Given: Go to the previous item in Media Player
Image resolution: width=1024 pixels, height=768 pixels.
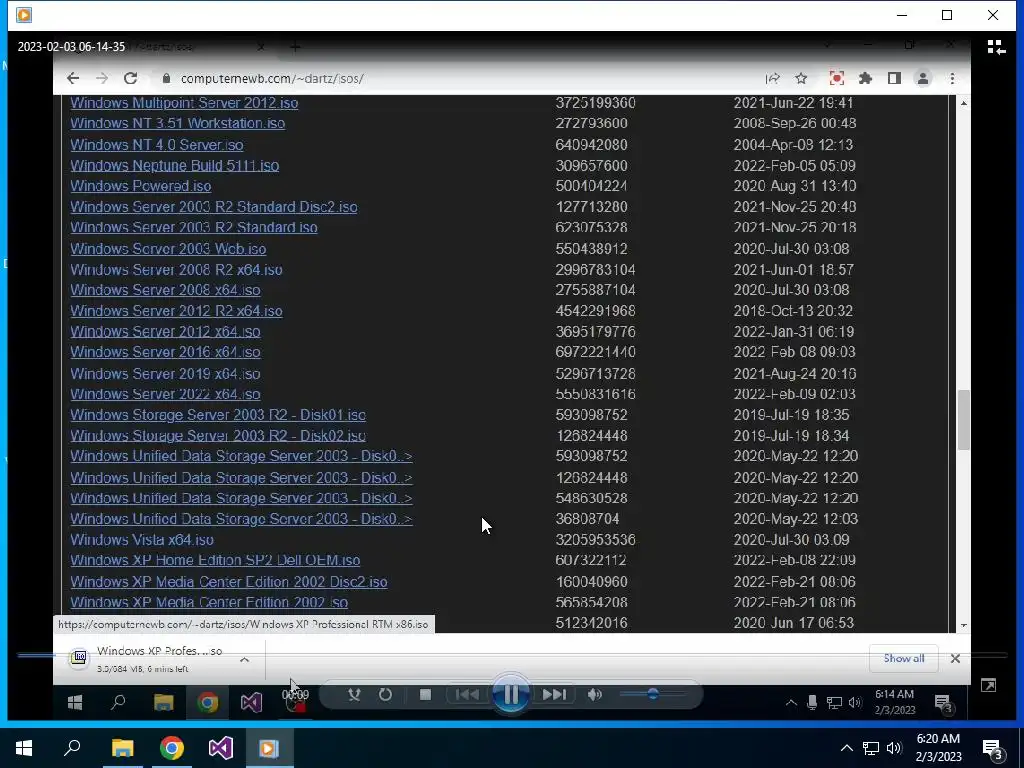Looking at the screenshot, I should point(466,694).
